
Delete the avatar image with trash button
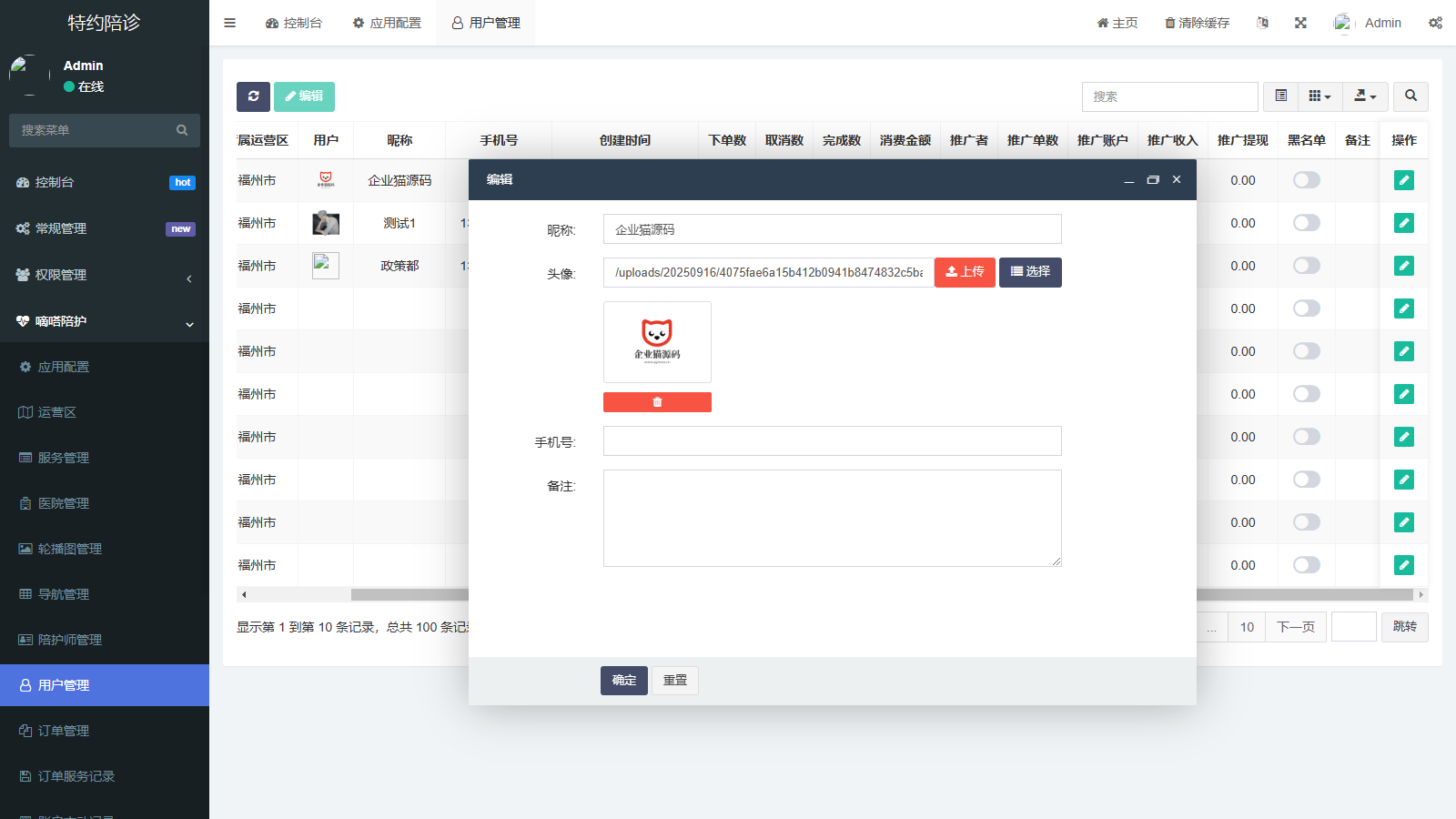657,402
